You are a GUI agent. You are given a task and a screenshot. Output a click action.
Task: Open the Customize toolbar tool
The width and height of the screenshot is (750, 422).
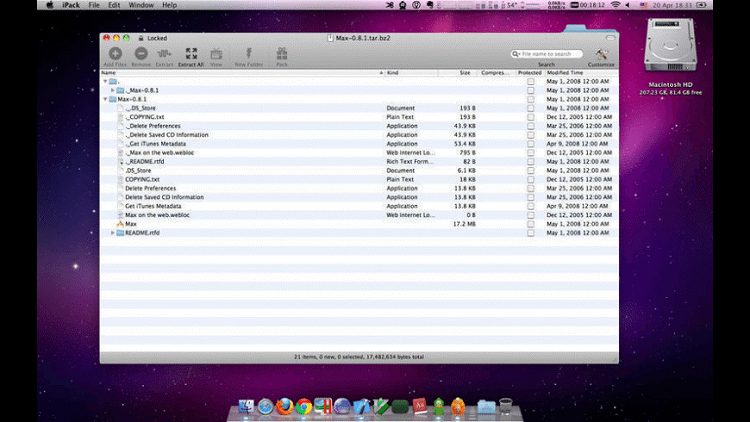coord(601,54)
